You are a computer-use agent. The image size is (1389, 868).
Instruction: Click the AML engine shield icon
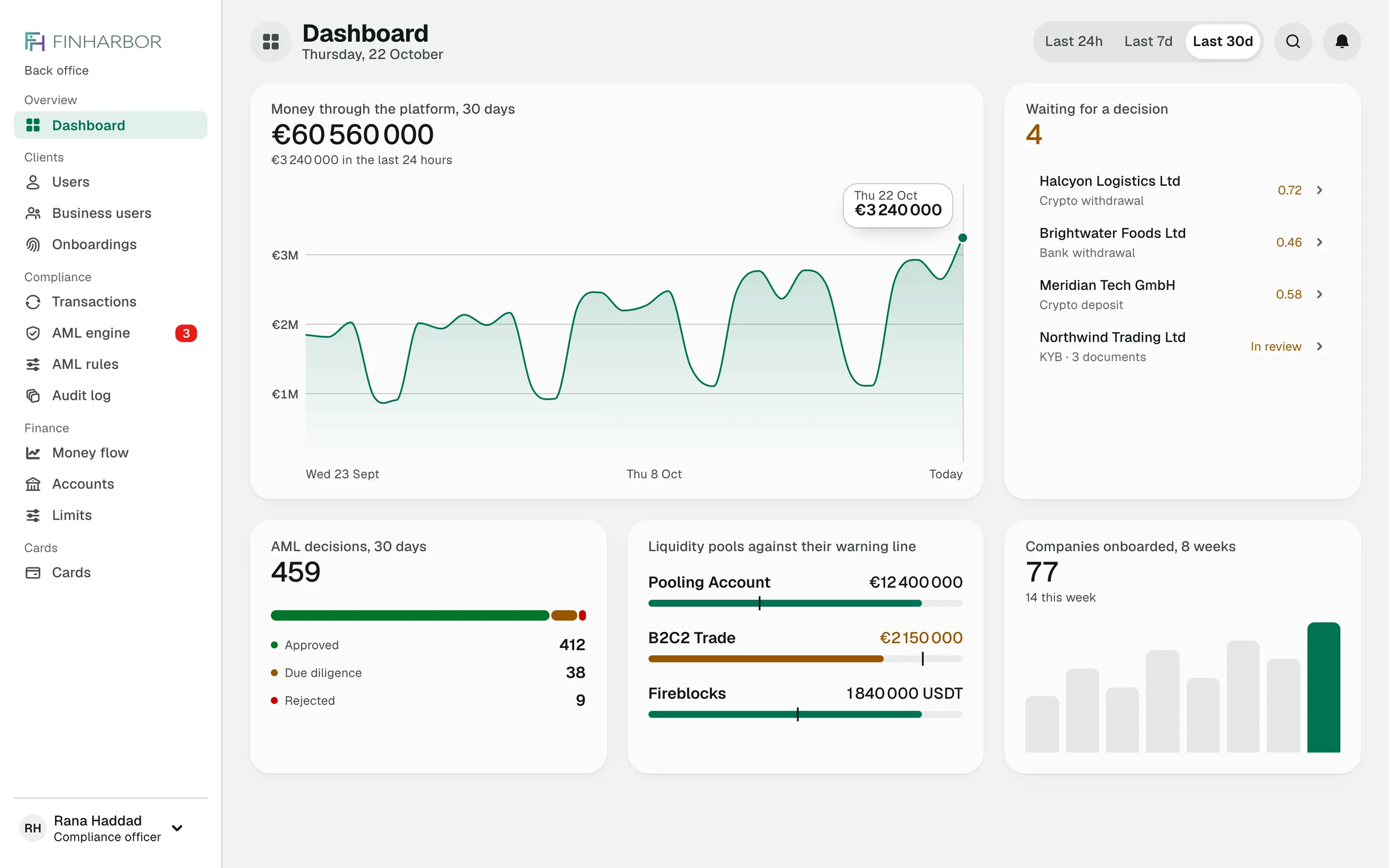pyautogui.click(x=33, y=333)
